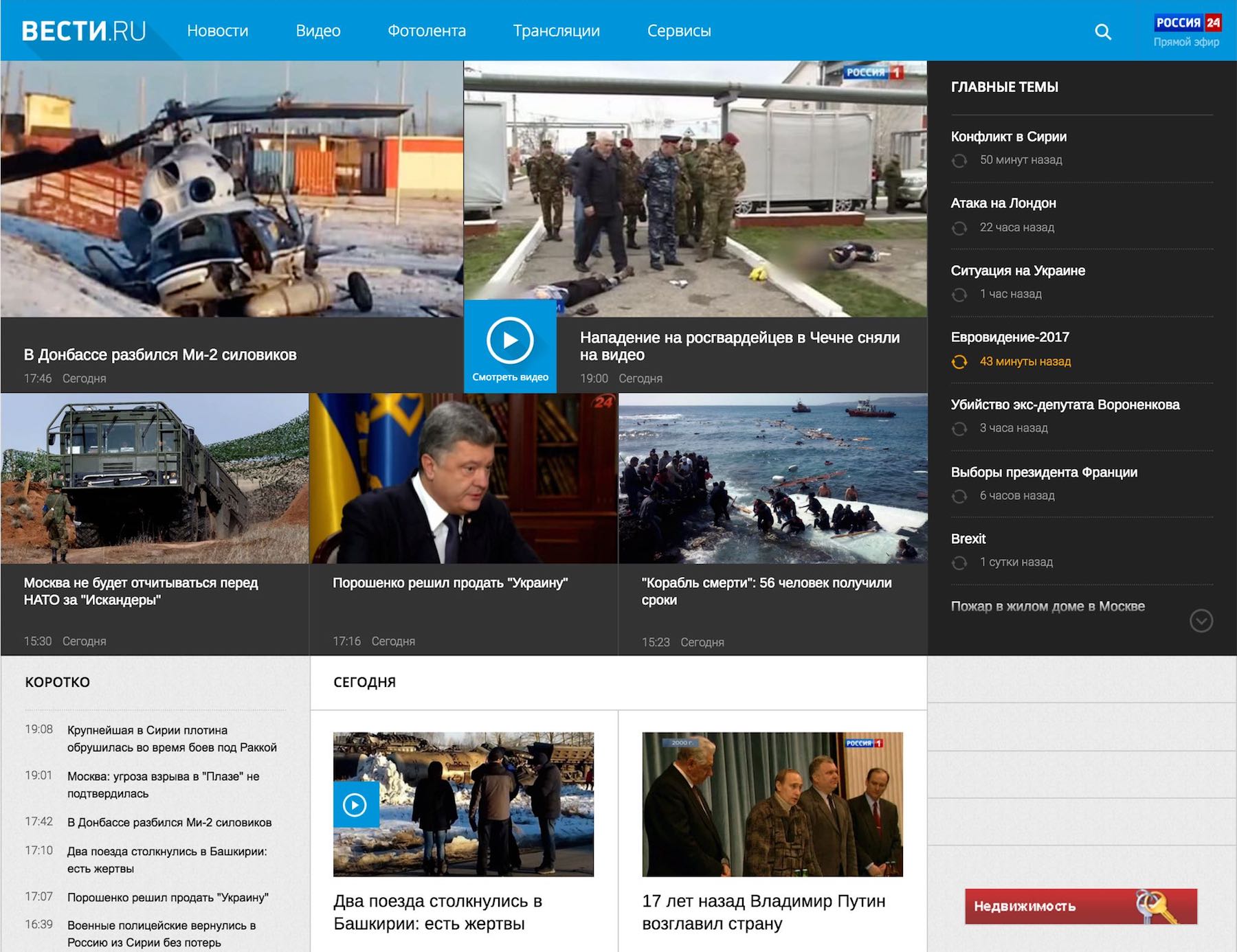The height and width of the screenshot is (952, 1237).
Task: Open the Сервисы menu
Action: coord(679,31)
